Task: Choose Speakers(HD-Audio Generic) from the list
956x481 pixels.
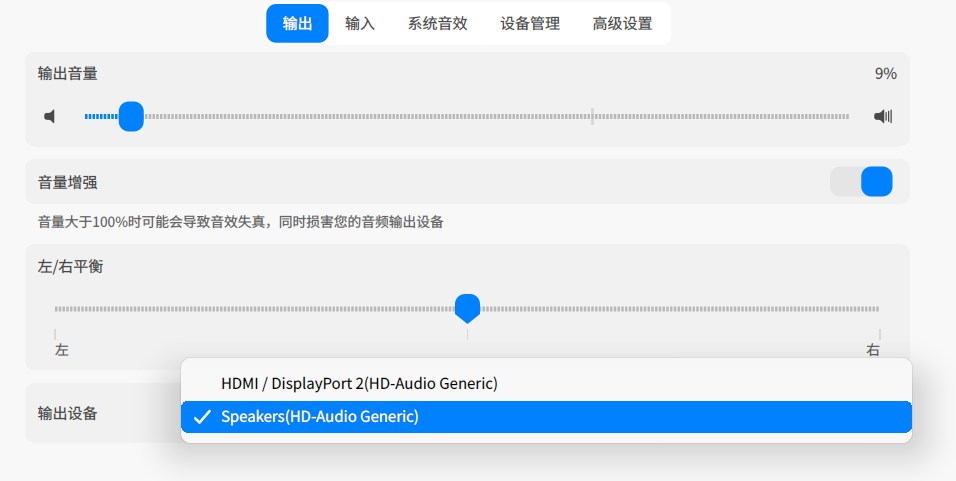Action: coord(320,417)
